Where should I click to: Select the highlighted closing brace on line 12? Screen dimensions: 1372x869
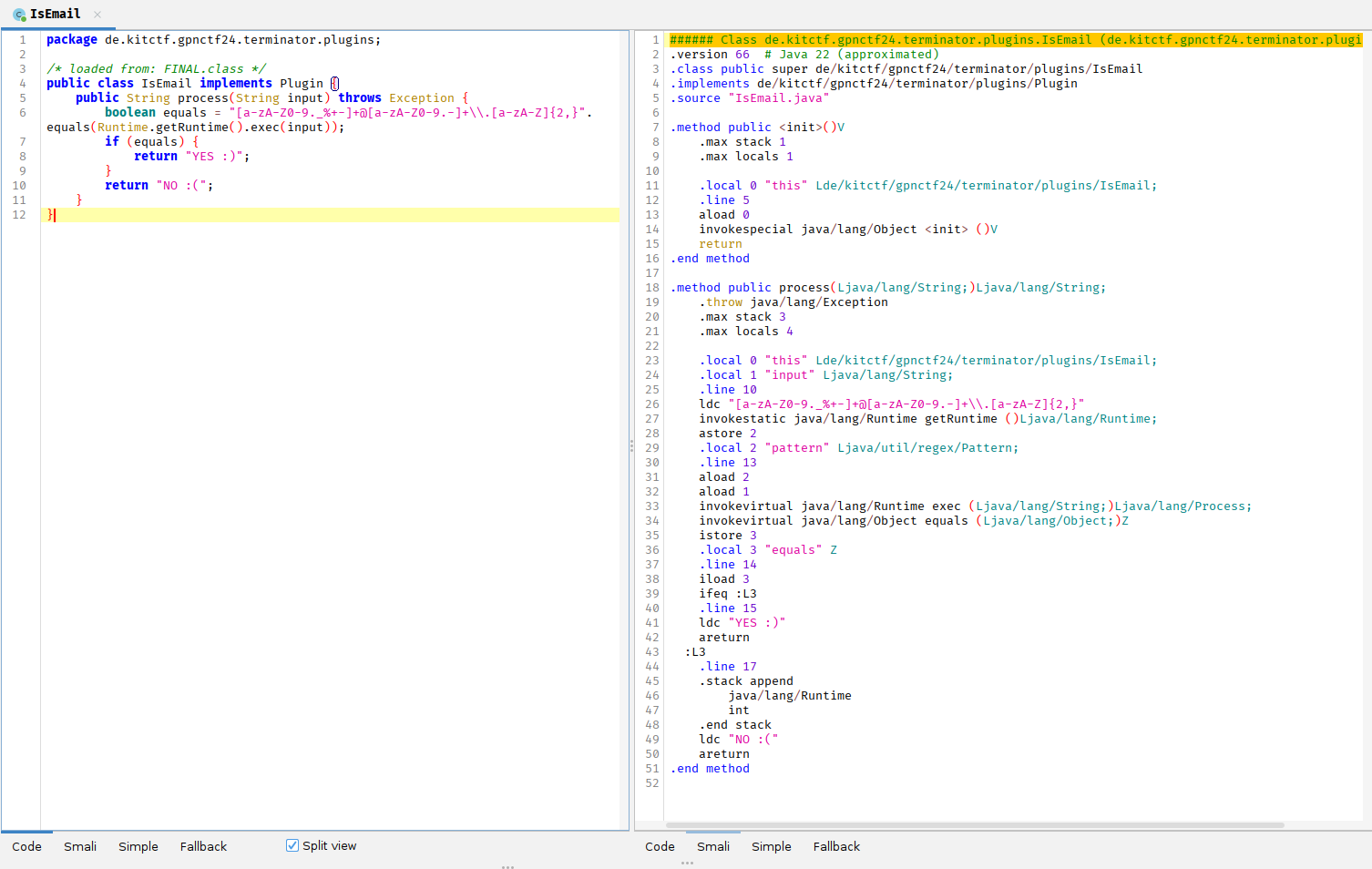[x=49, y=214]
